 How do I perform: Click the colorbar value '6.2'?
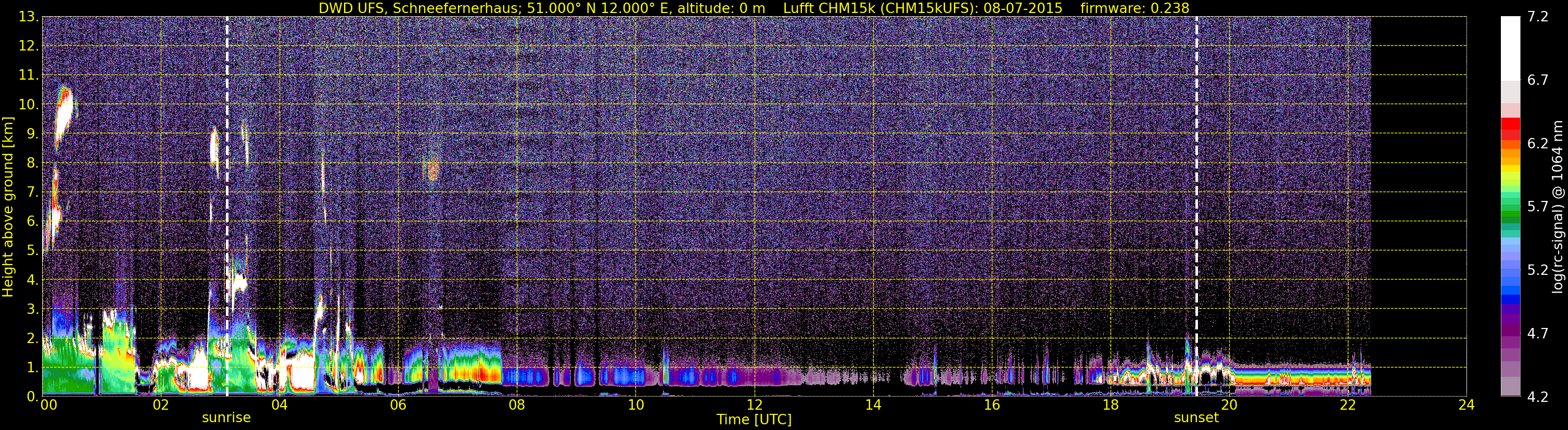tap(1537, 144)
